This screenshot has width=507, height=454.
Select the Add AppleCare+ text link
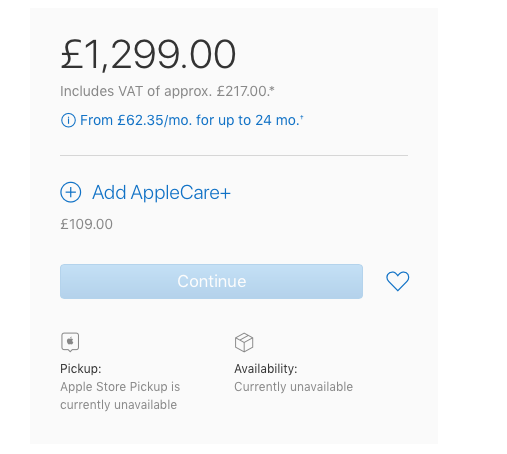pyautogui.click(x=161, y=193)
